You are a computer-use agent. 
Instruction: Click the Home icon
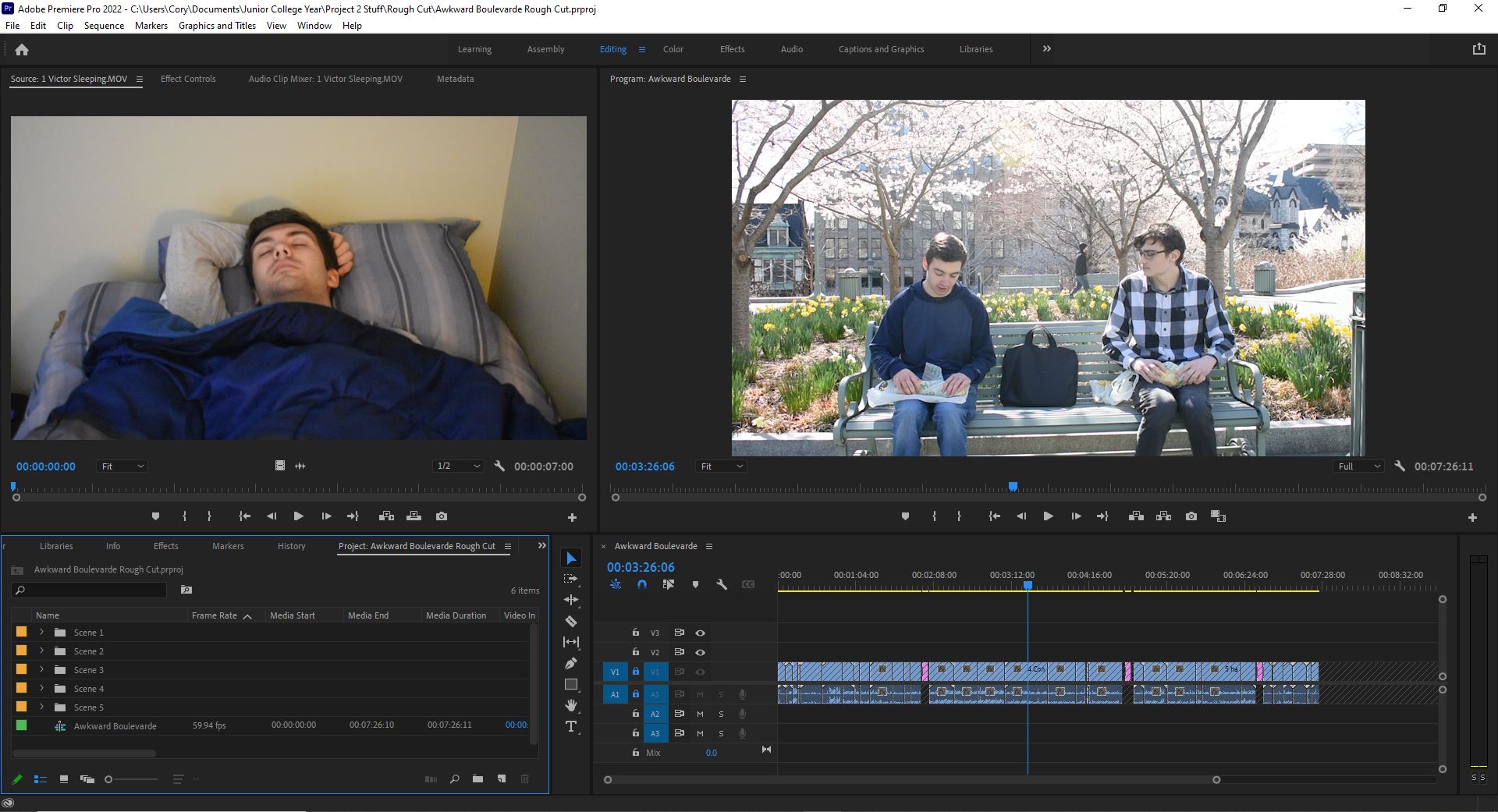pyautogui.click(x=22, y=50)
